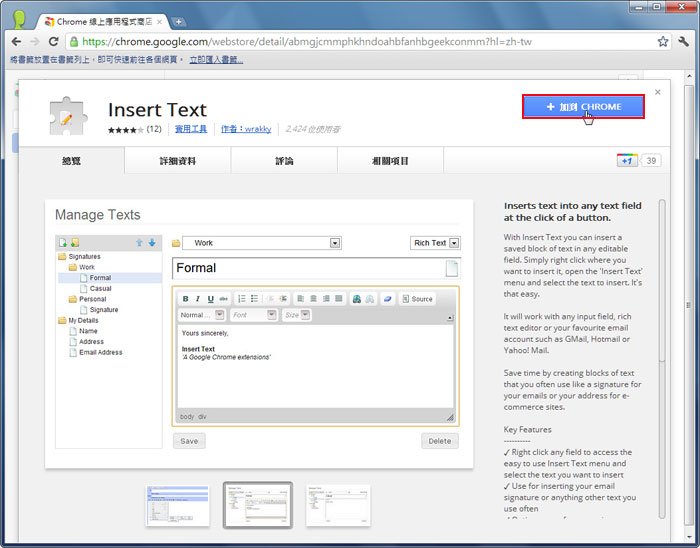Click the page scrollbar down arrow

[x=690, y=537]
